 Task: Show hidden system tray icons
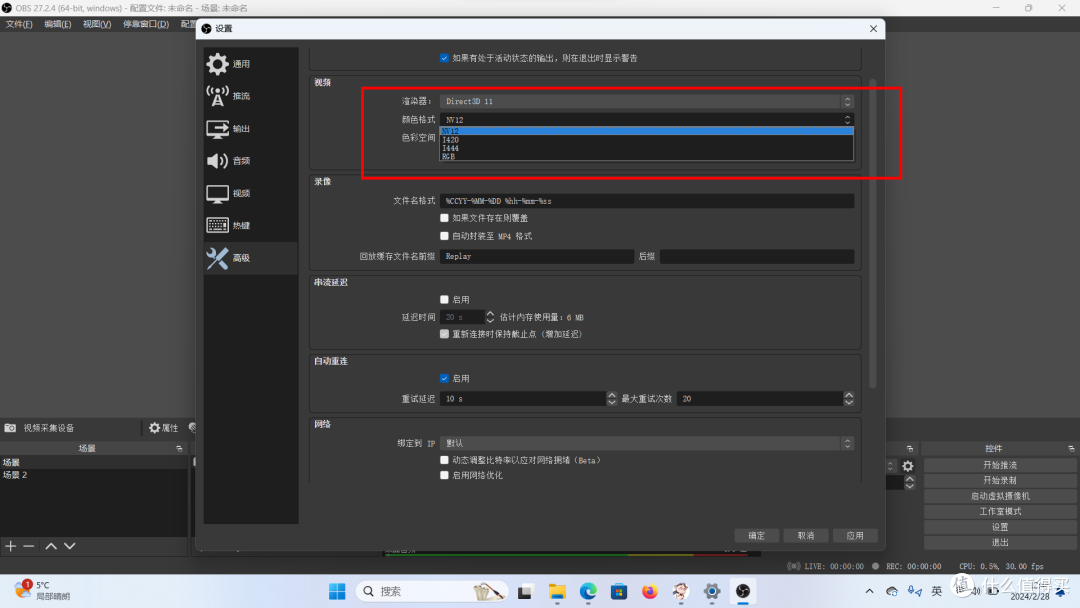pyautogui.click(x=869, y=591)
